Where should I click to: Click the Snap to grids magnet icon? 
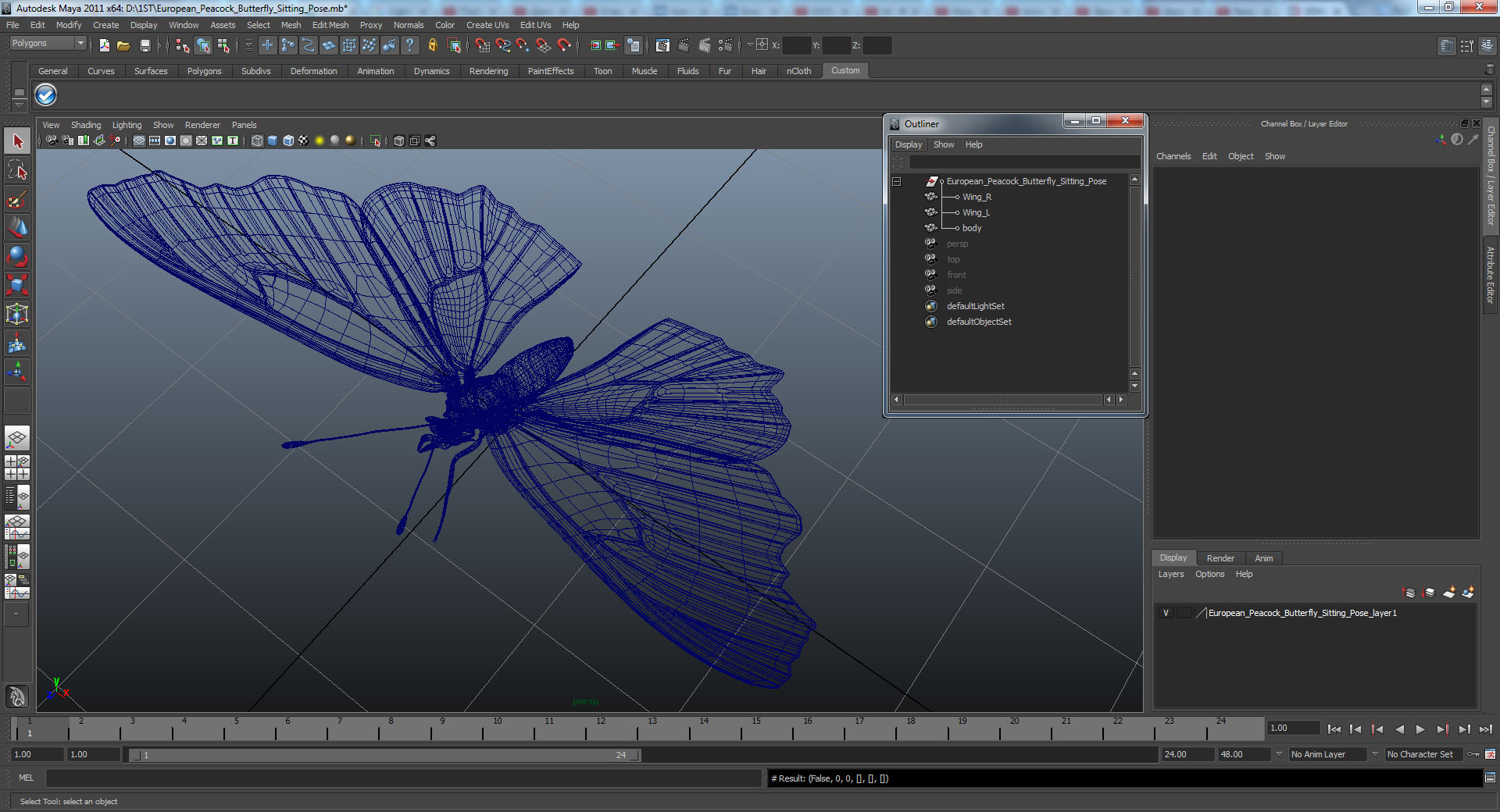click(x=483, y=45)
